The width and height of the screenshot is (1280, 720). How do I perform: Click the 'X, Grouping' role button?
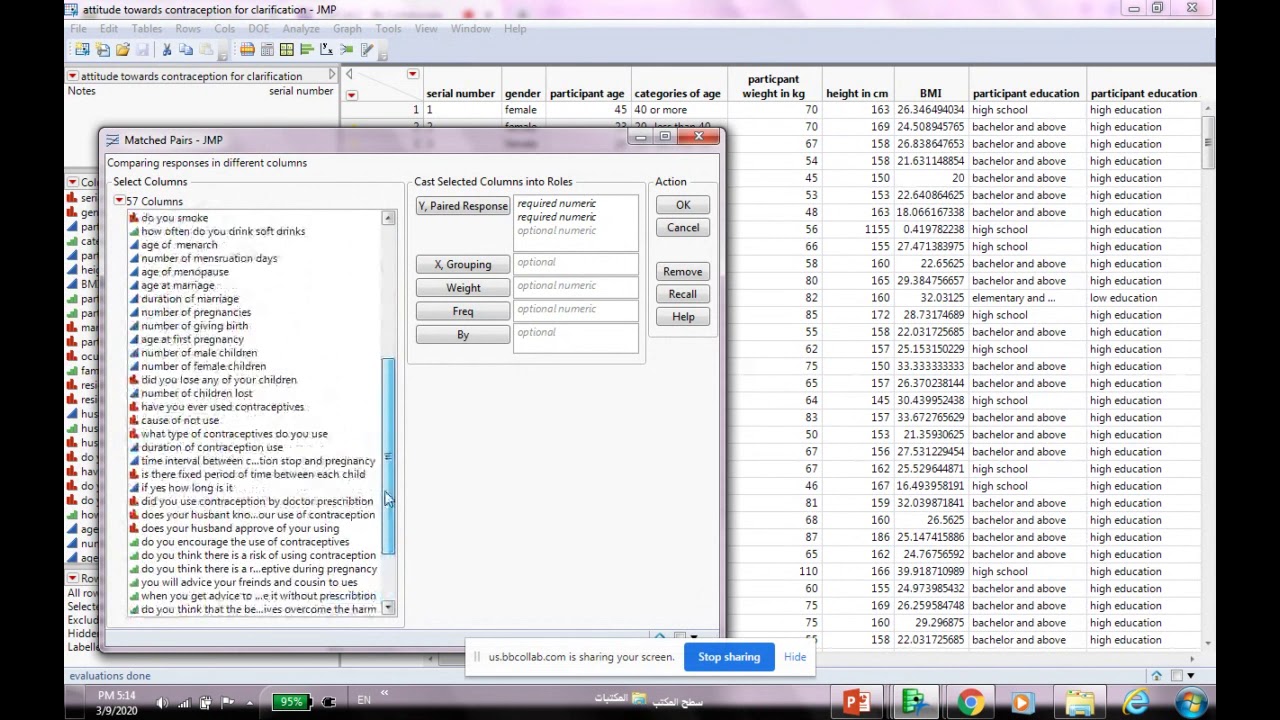463,265
